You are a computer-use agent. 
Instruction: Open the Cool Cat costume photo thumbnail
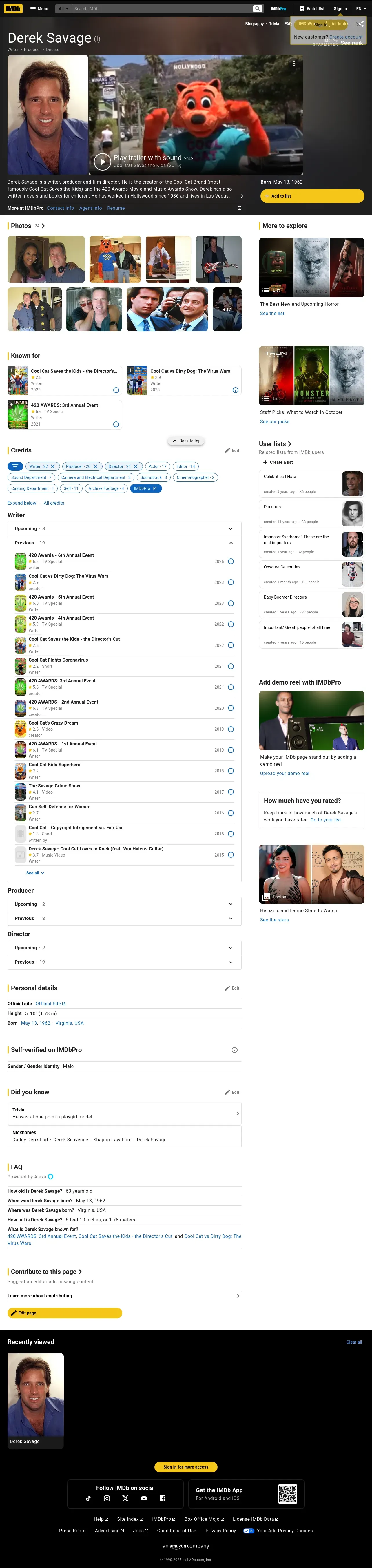115,259
